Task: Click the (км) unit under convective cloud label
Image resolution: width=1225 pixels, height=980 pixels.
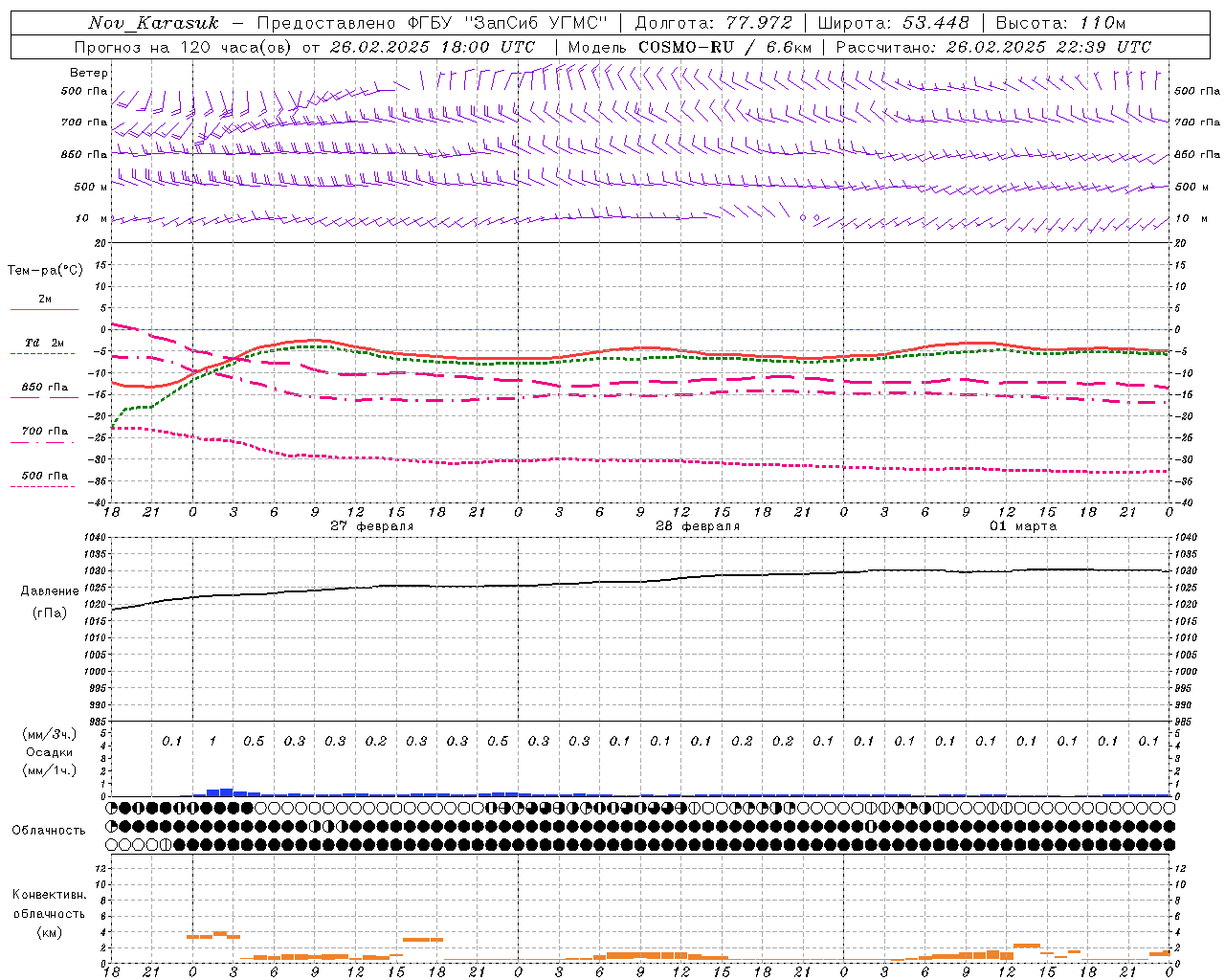Action: [x=50, y=932]
